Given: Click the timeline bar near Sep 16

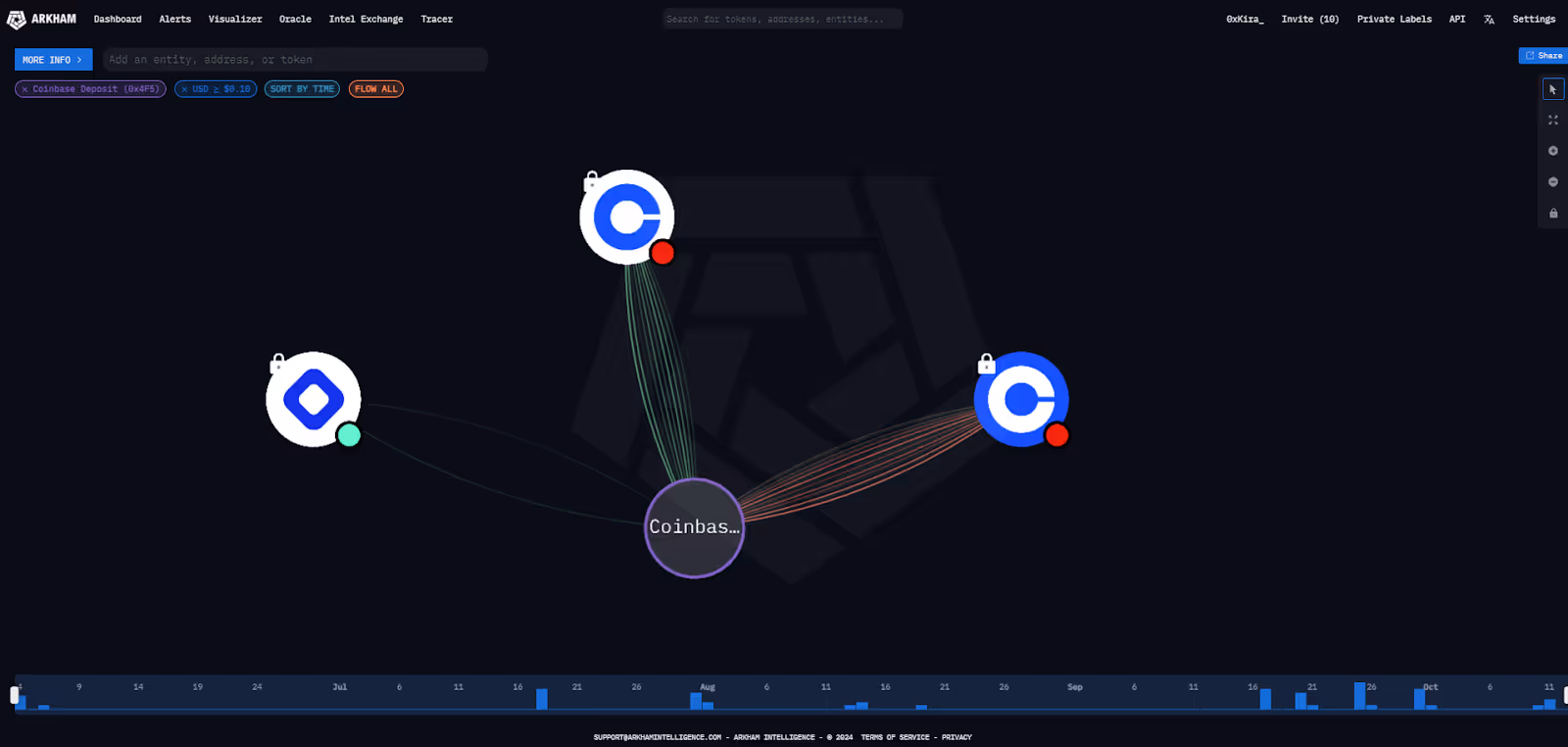Looking at the screenshot, I should [1265, 699].
